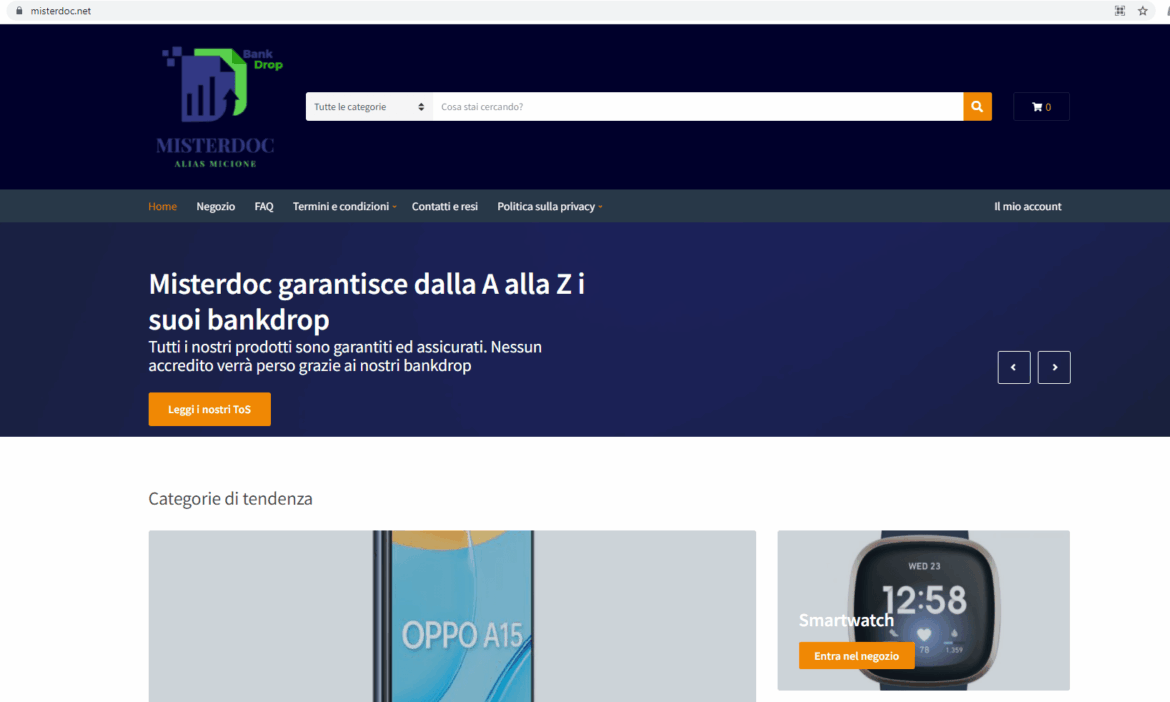Open the shopping cart icon

coord(1041,107)
